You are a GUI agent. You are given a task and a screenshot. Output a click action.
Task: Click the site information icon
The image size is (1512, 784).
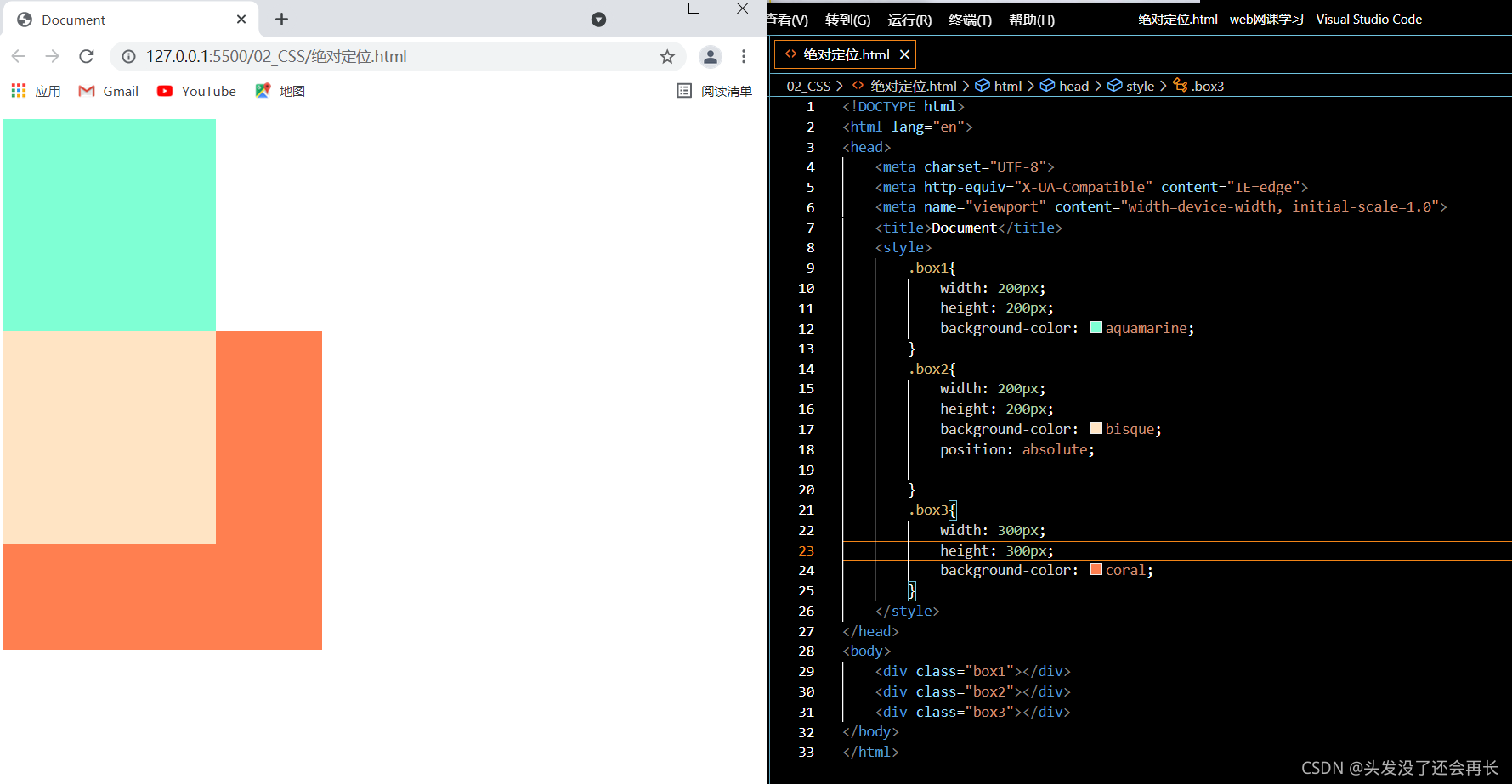tap(128, 56)
